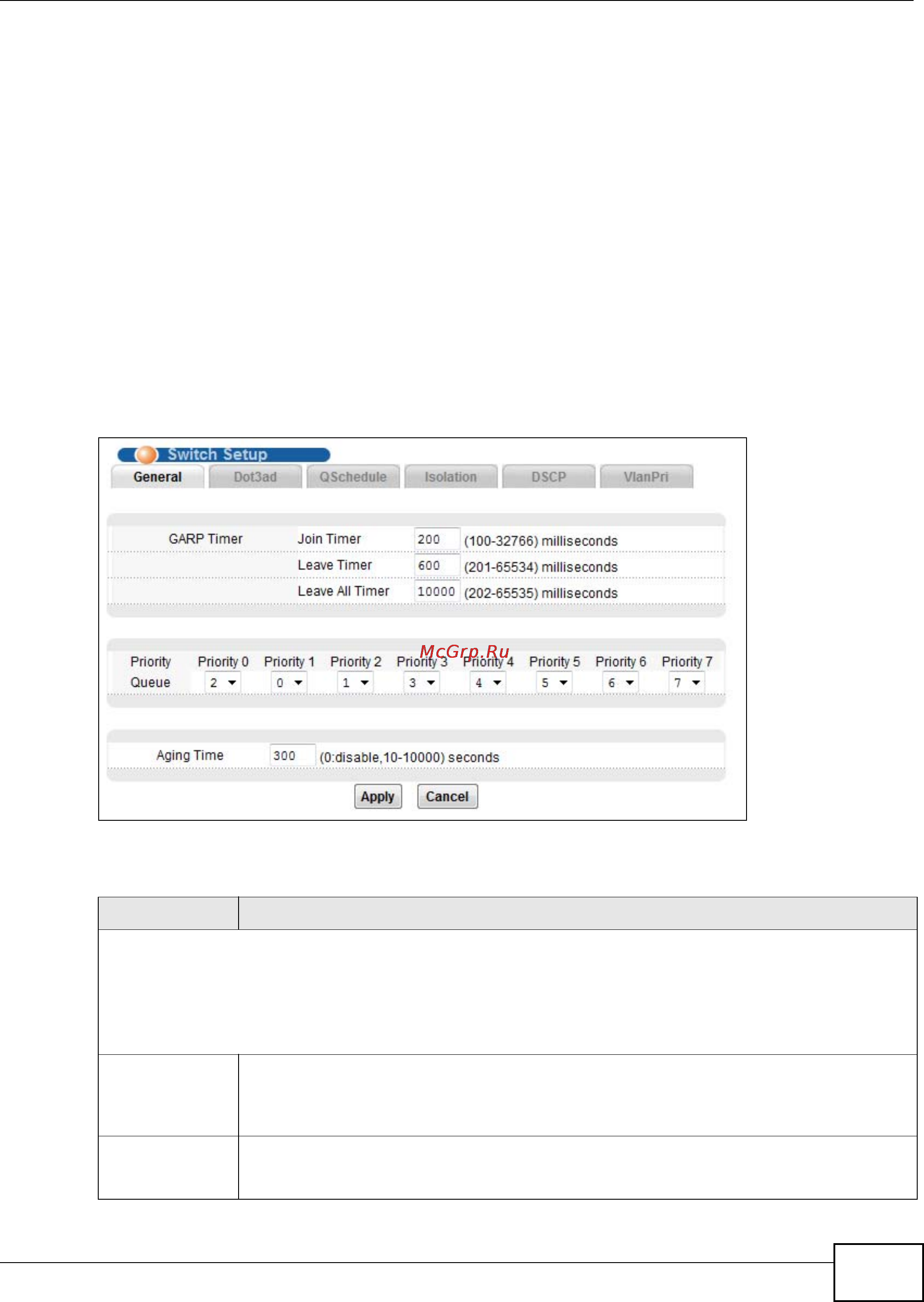Open the Priority 7 queue dropdown
924x1302 pixels.
(687, 683)
